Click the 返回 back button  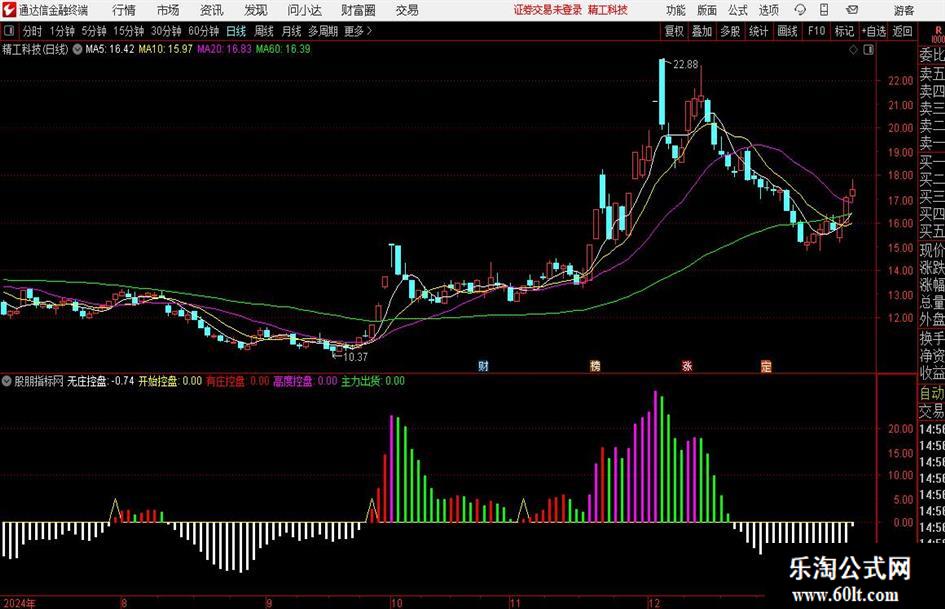point(902,31)
